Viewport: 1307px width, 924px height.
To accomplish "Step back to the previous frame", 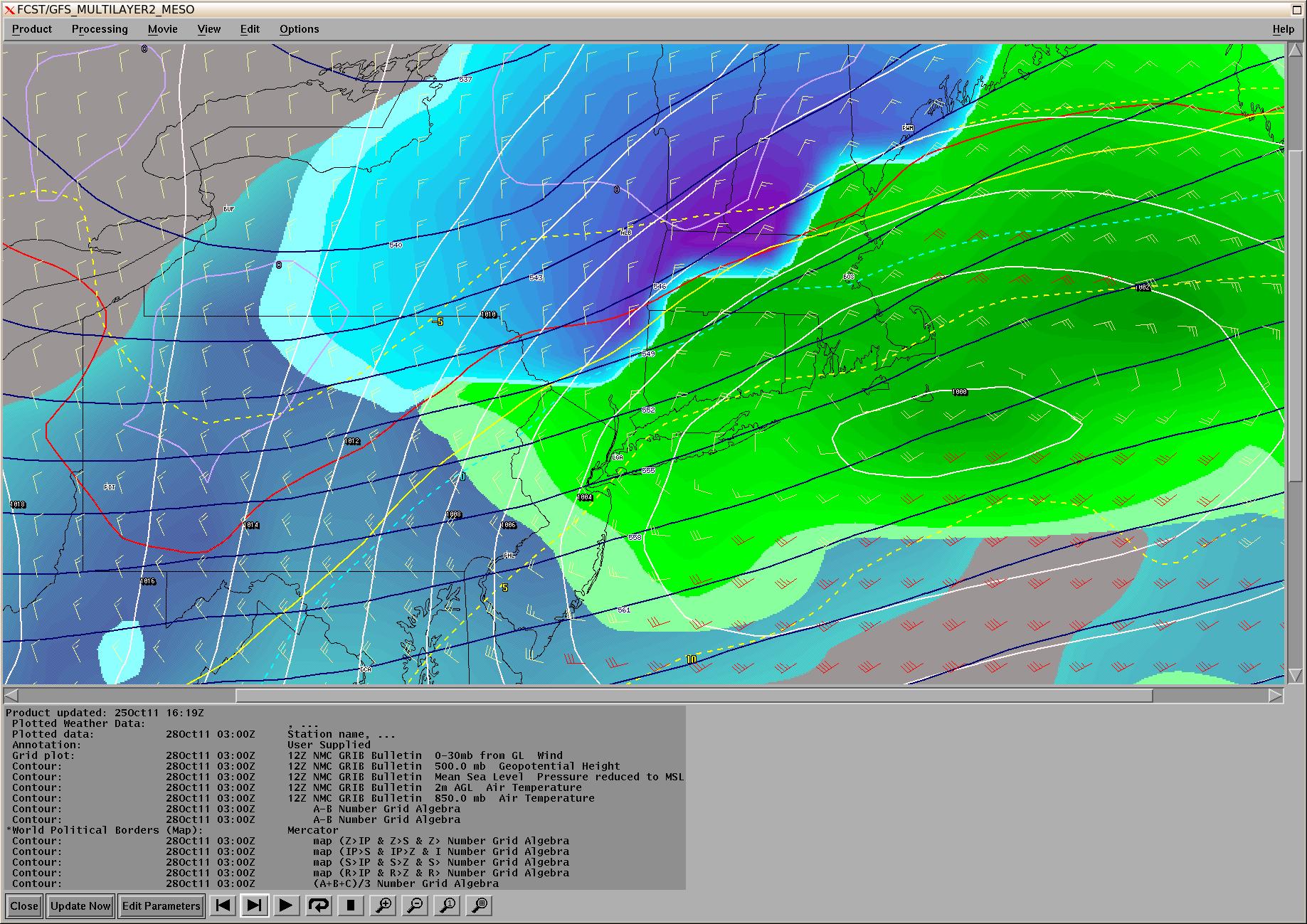I will (223, 906).
